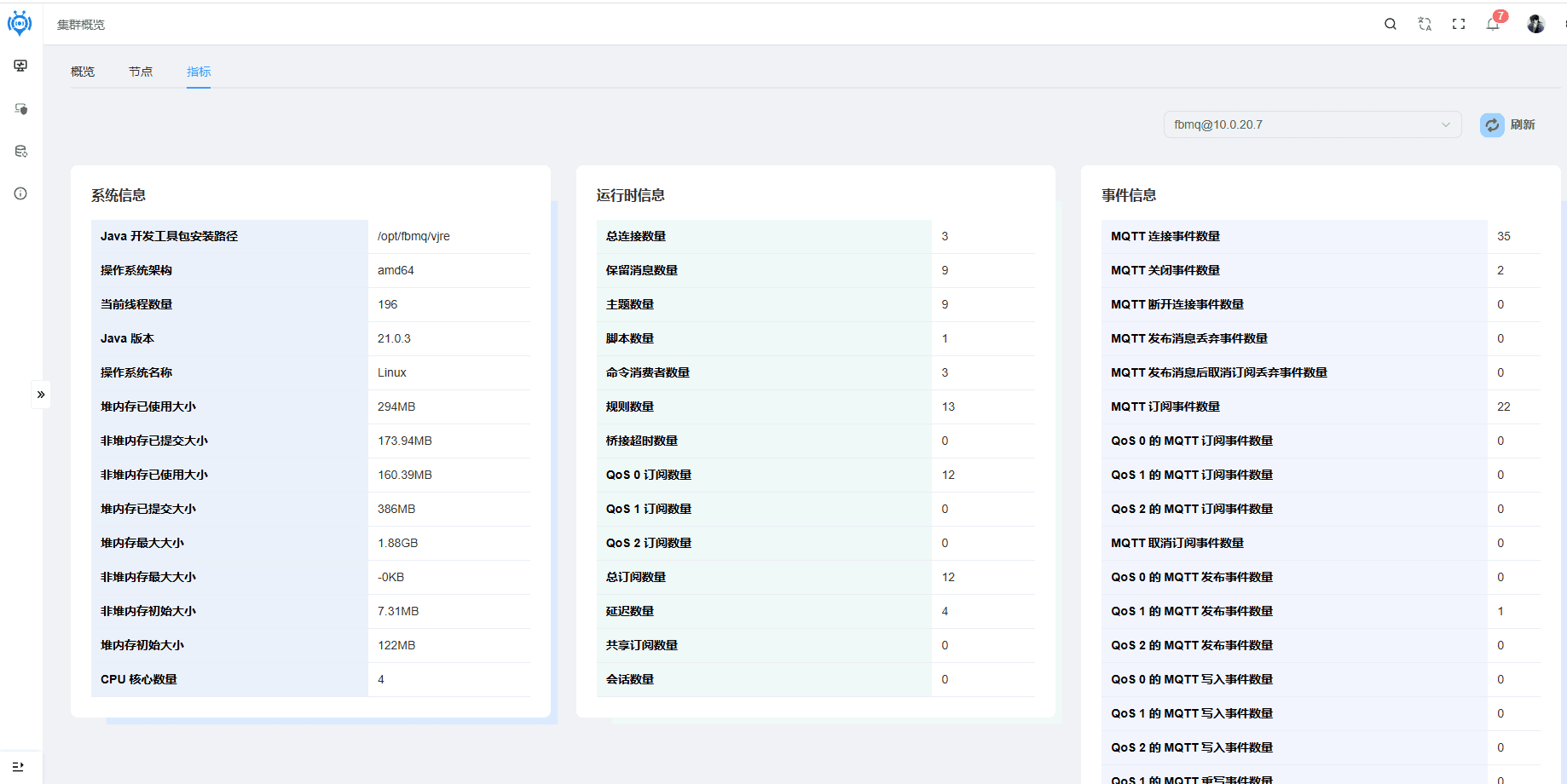Click MQTT 订阅事件数量 value 22

click(x=1504, y=406)
